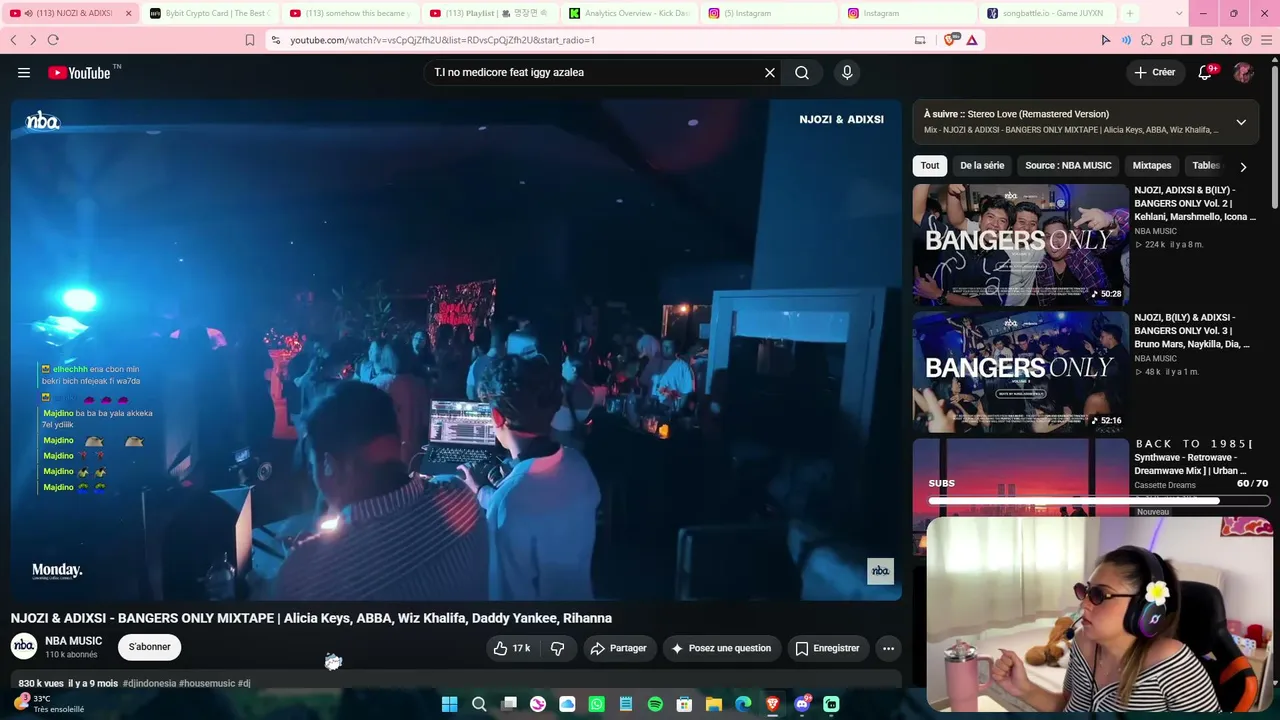
Task: Switch to the songbattle.io browser tab
Action: [1047, 13]
